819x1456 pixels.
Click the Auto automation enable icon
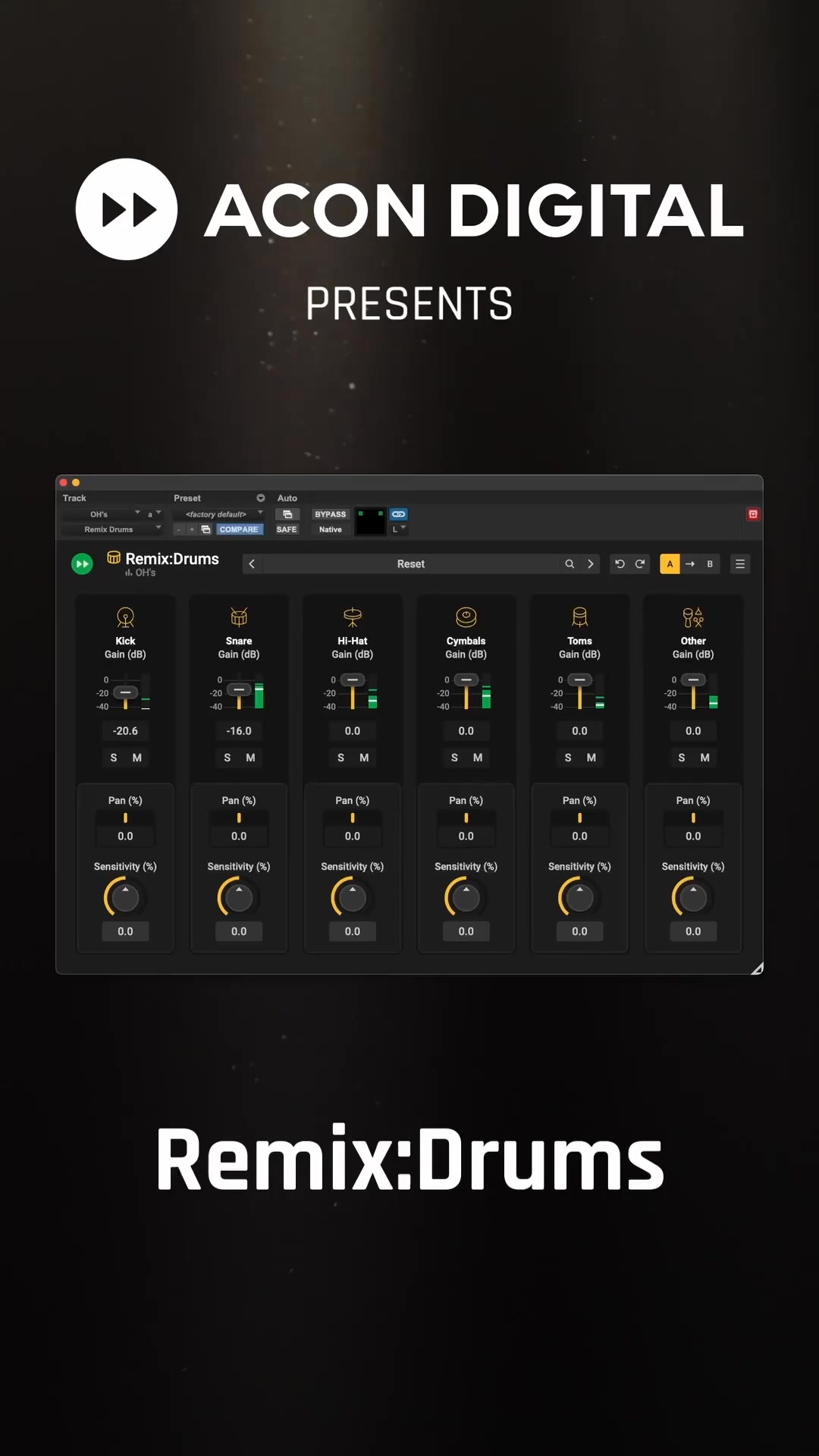[x=287, y=514]
